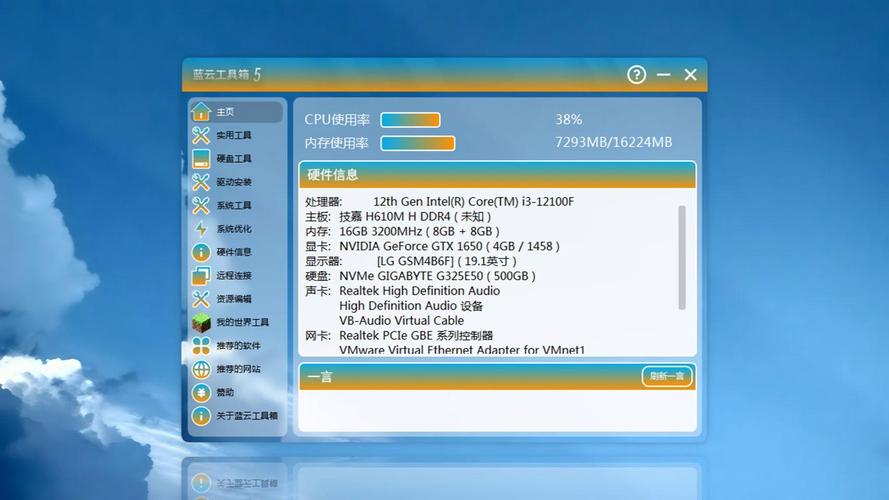
Task: Go to the 驱动安装 label
Action: pos(234,182)
